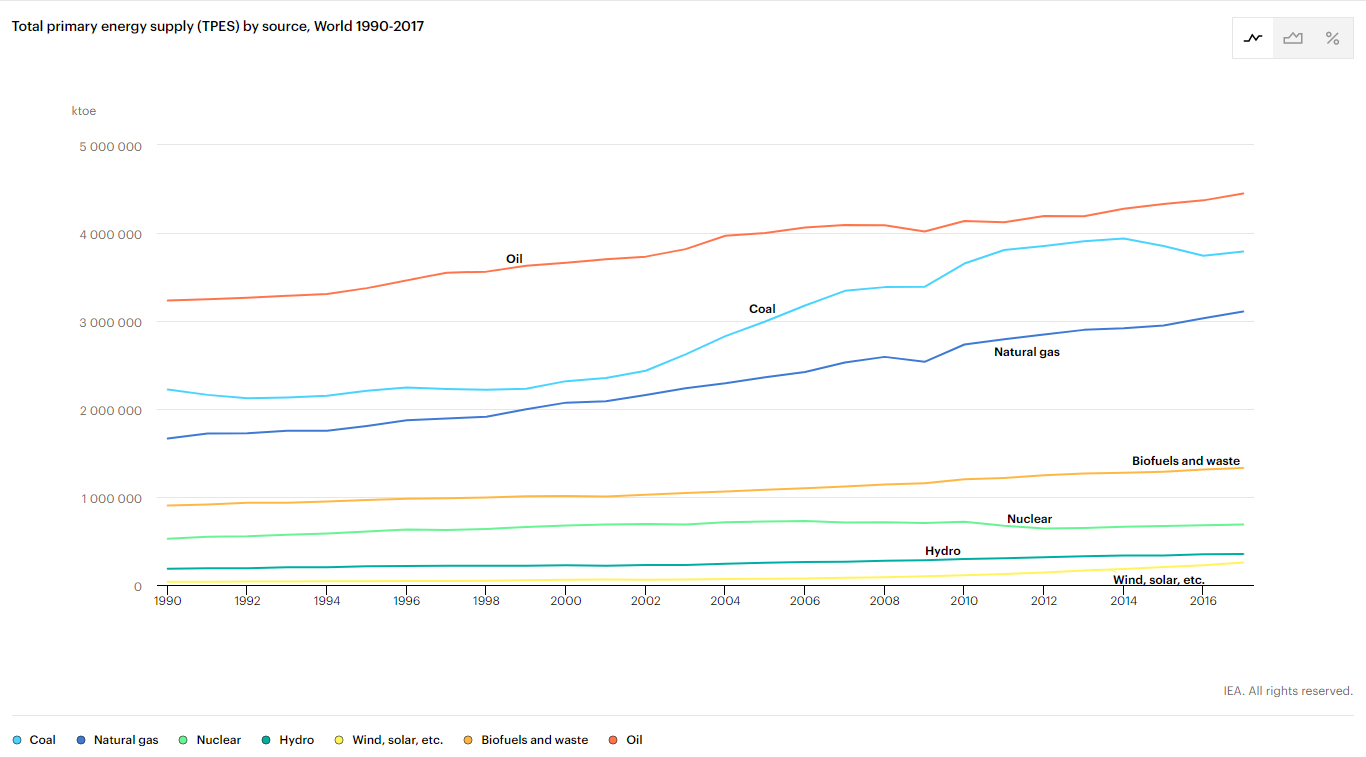This screenshot has width=1366, height=757.
Task: Switch to the line chart view icon
Action: pos(1253,38)
